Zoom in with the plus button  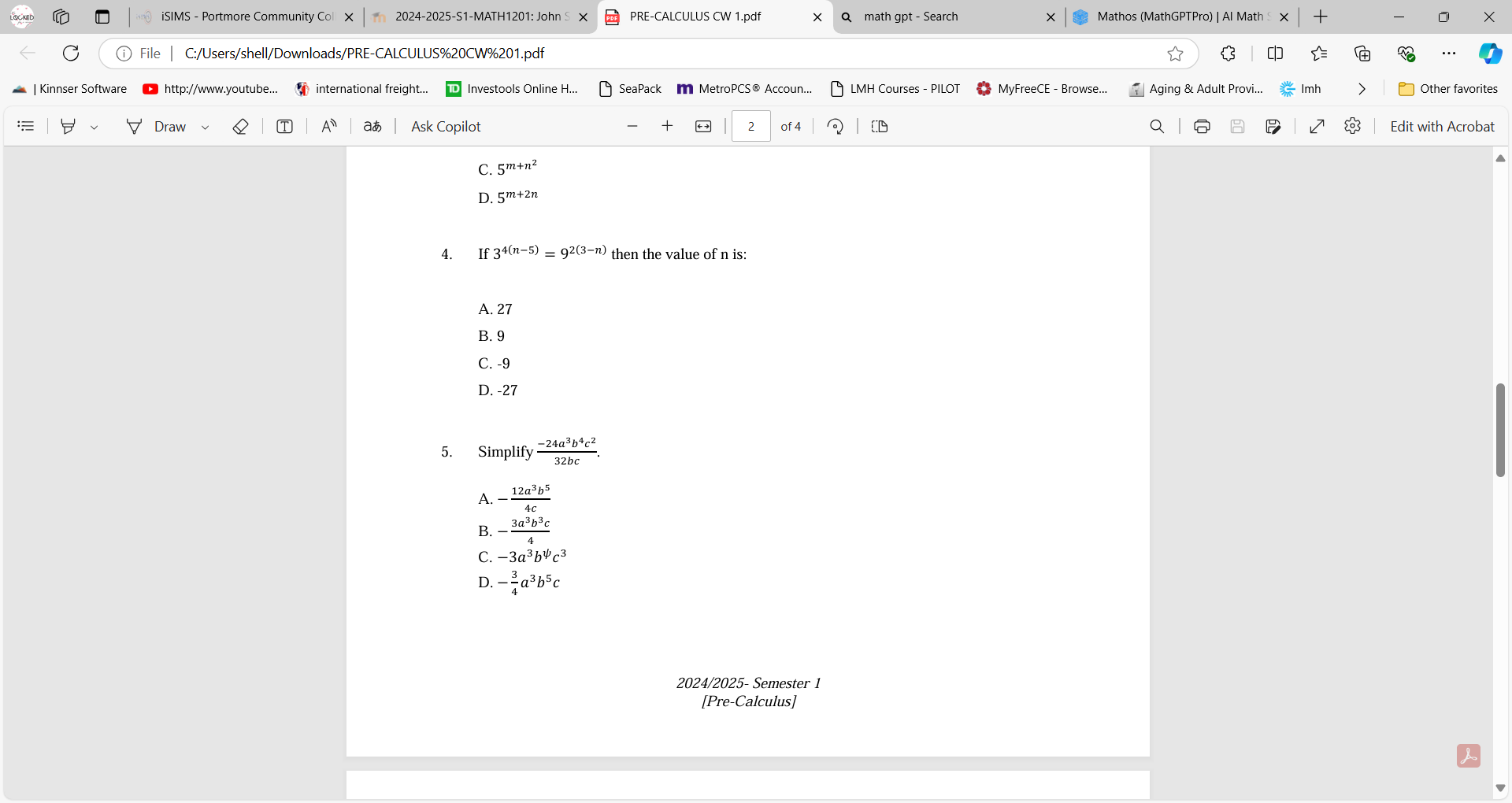point(667,126)
